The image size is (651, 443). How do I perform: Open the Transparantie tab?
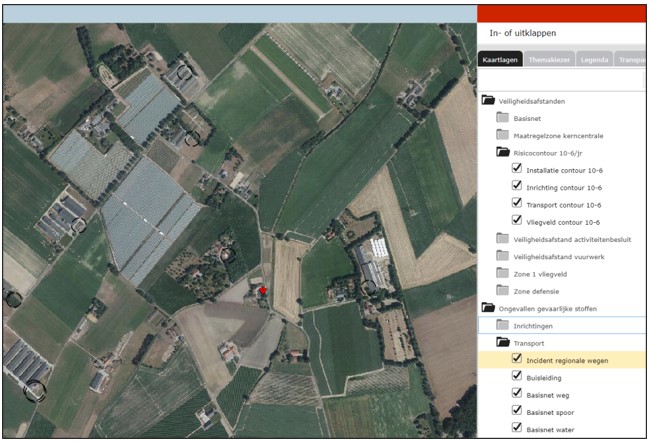point(631,60)
